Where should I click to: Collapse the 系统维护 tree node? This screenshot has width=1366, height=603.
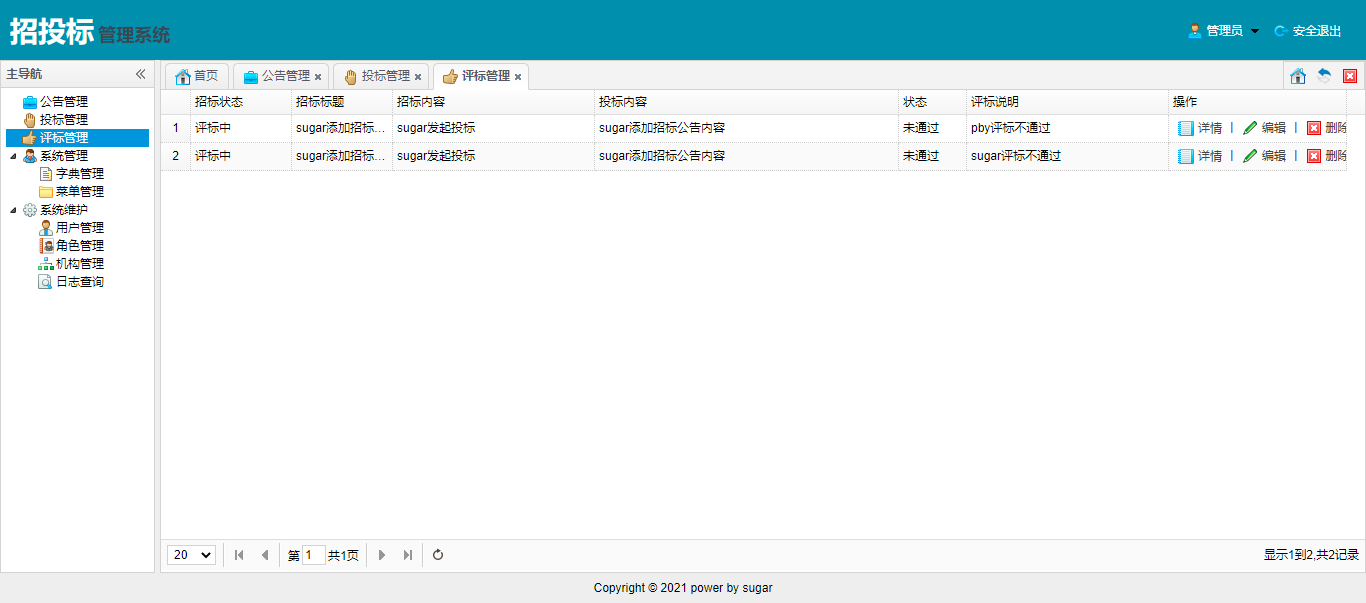tap(13, 210)
